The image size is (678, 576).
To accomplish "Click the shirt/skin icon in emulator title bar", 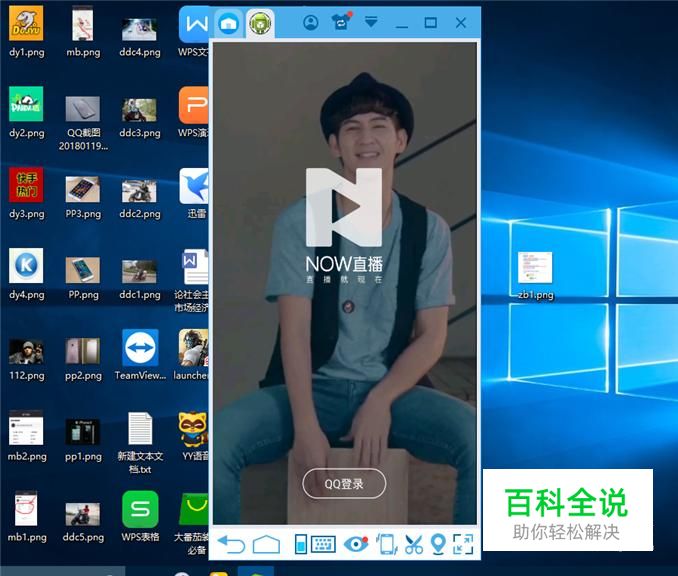I will (341, 22).
